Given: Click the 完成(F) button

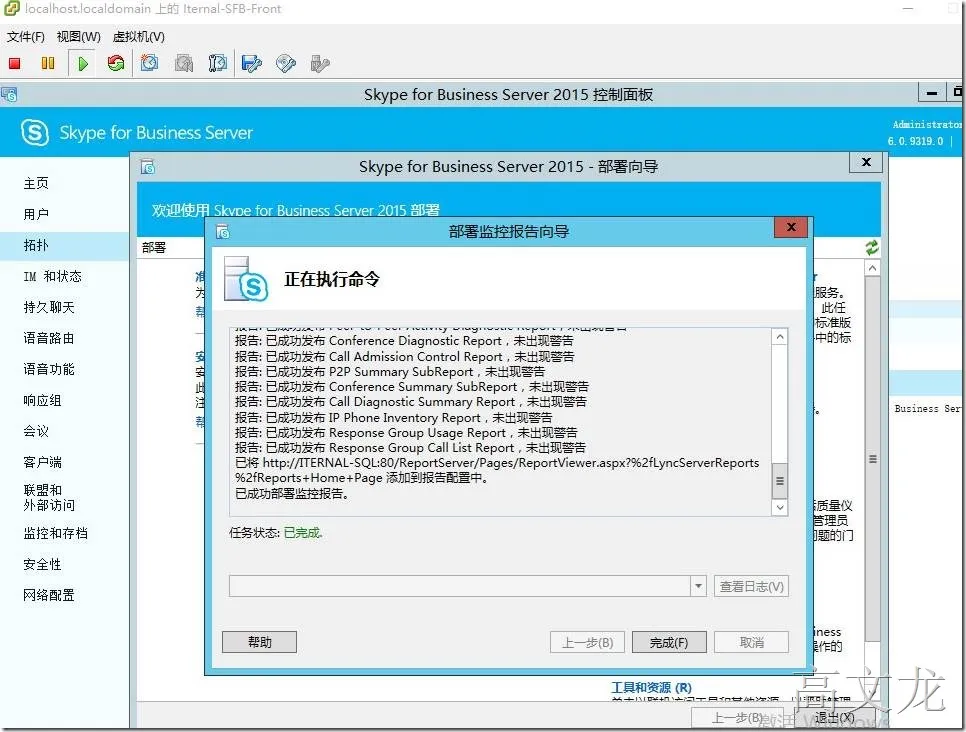Looking at the screenshot, I should point(669,642).
